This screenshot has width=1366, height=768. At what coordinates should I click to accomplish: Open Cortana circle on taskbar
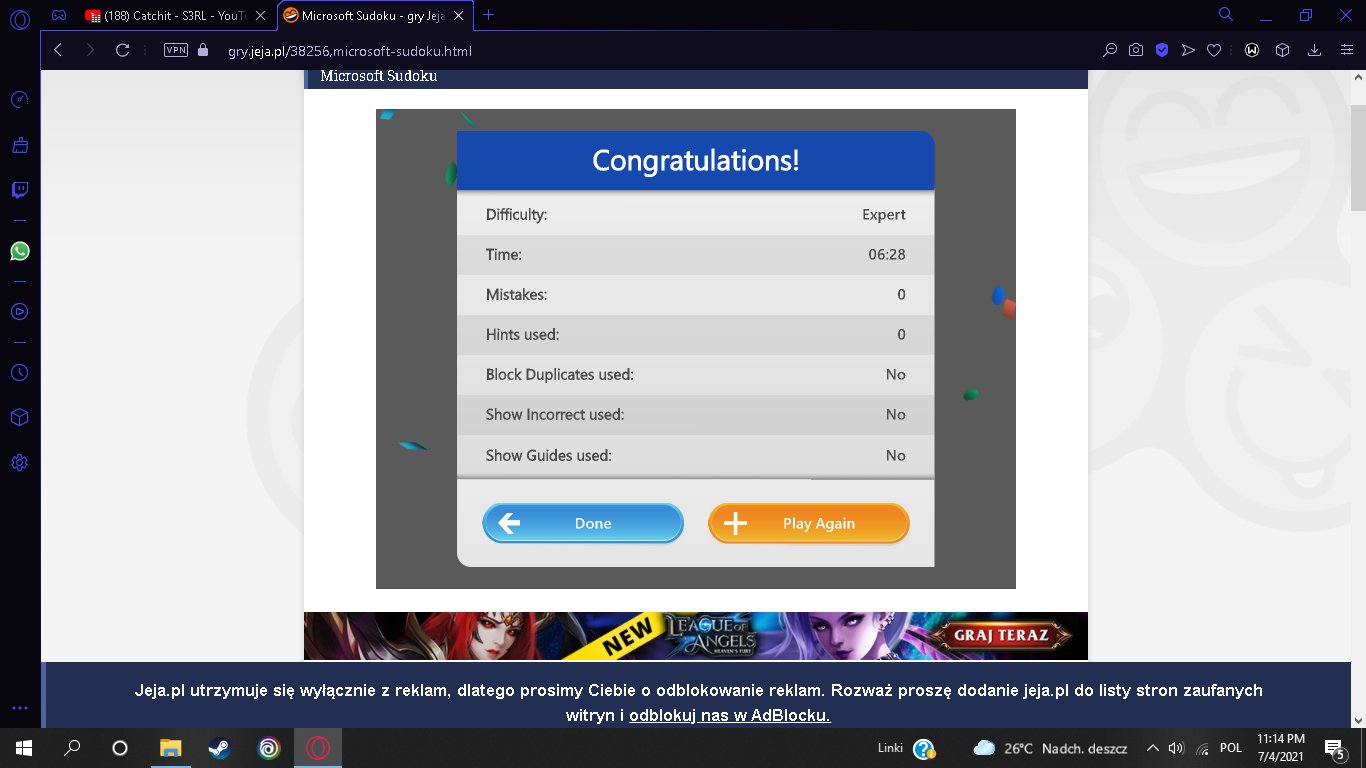[120, 748]
